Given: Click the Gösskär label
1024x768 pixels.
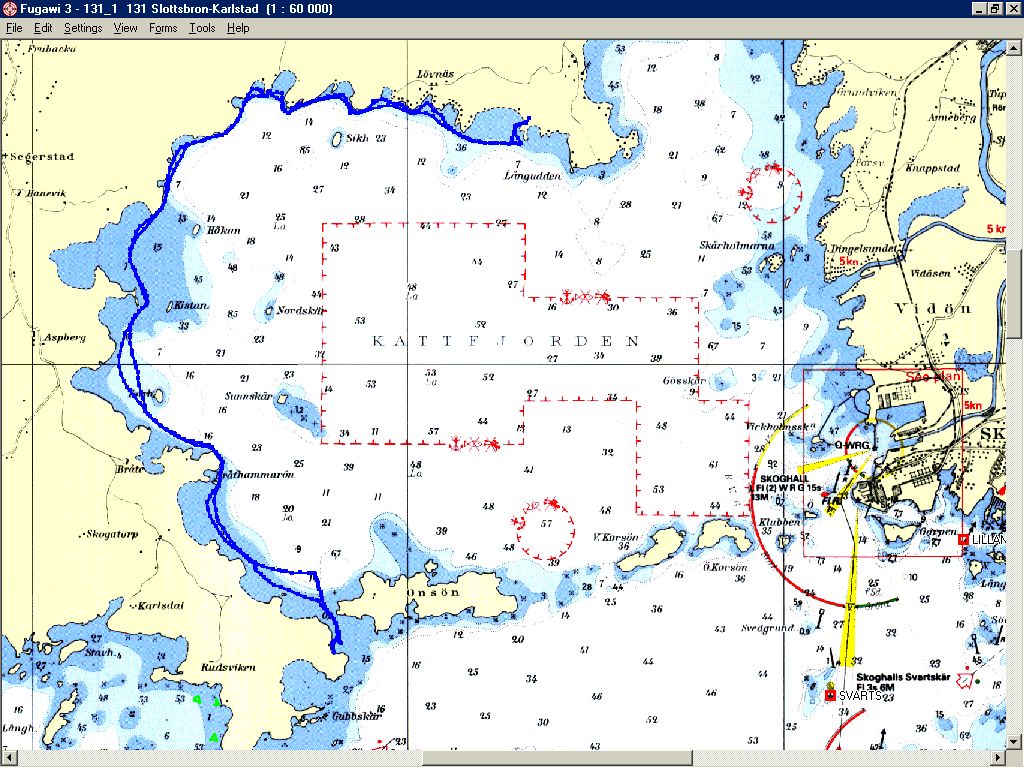Looking at the screenshot, I should [x=684, y=380].
